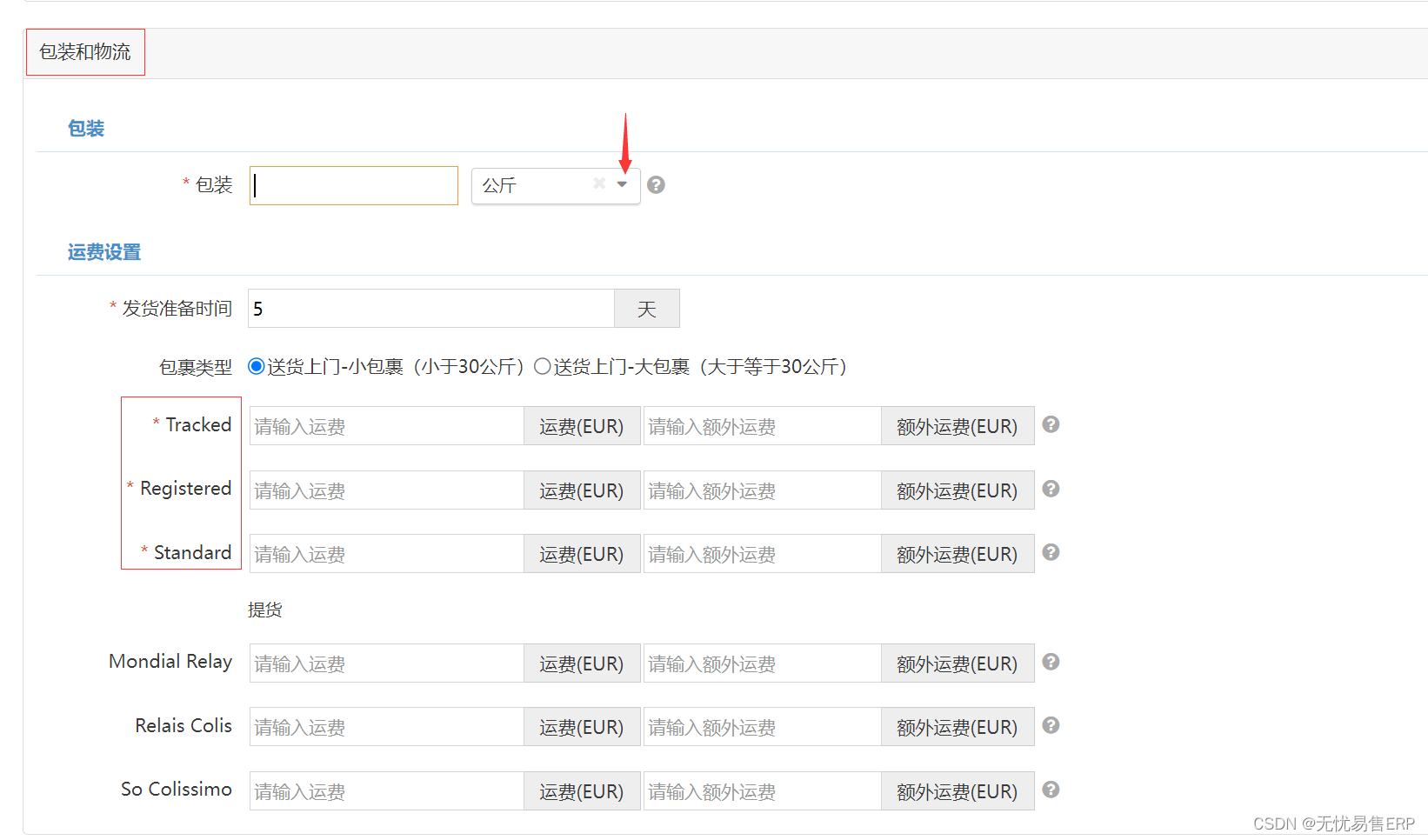Screen dimensions: 1428x840
Task: Click help icon in Mondial Relay row
Action: point(1051,662)
